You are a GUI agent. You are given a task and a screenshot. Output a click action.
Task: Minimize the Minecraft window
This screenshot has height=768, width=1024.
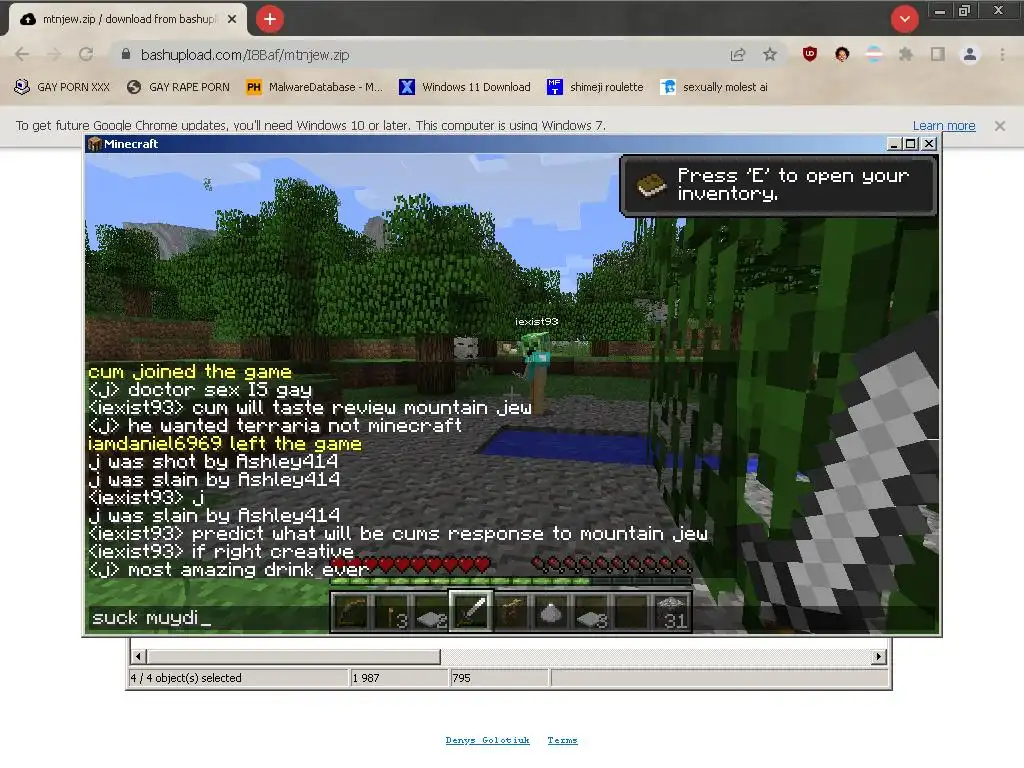tap(895, 144)
